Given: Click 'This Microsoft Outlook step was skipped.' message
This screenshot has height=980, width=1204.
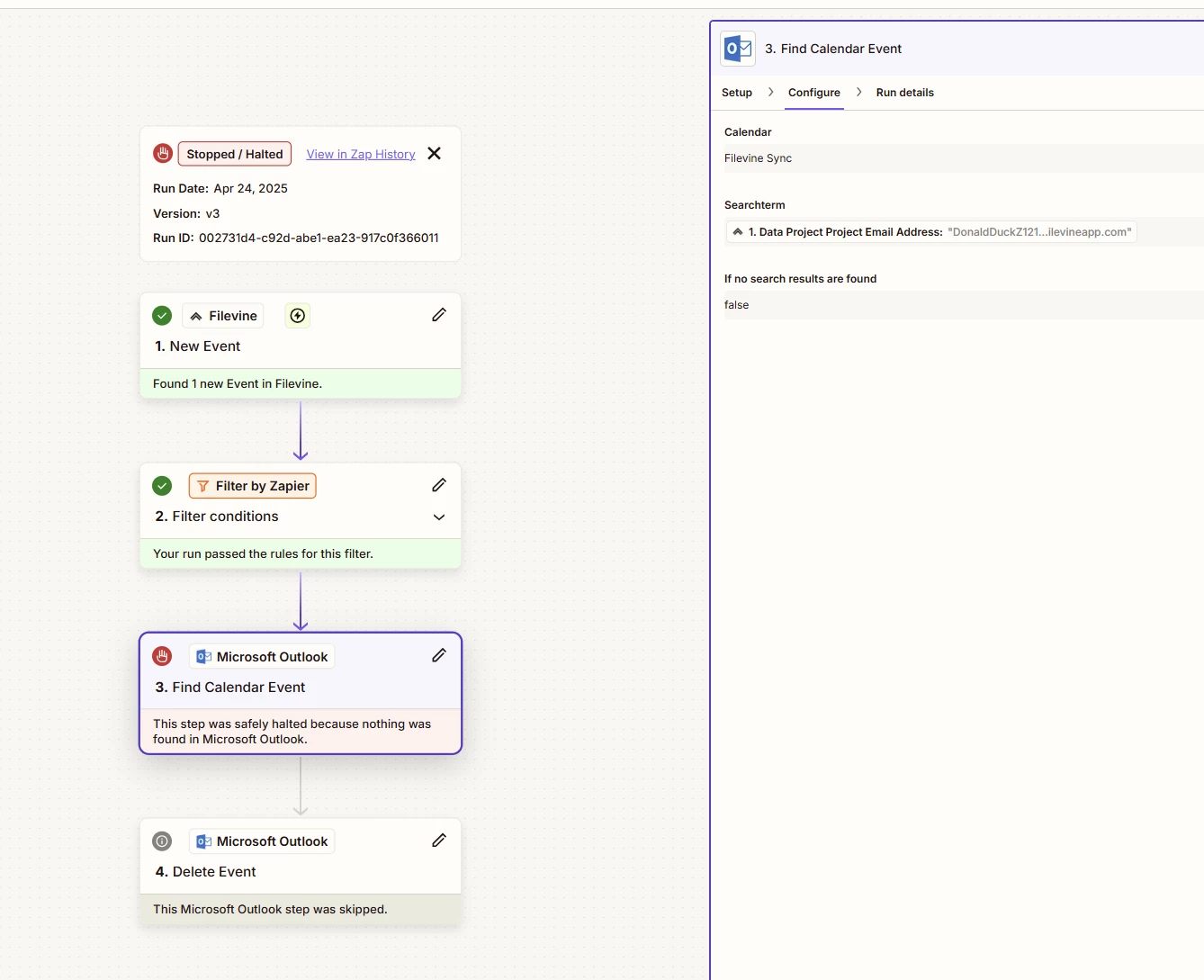Looking at the screenshot, I should coord(270,909).
